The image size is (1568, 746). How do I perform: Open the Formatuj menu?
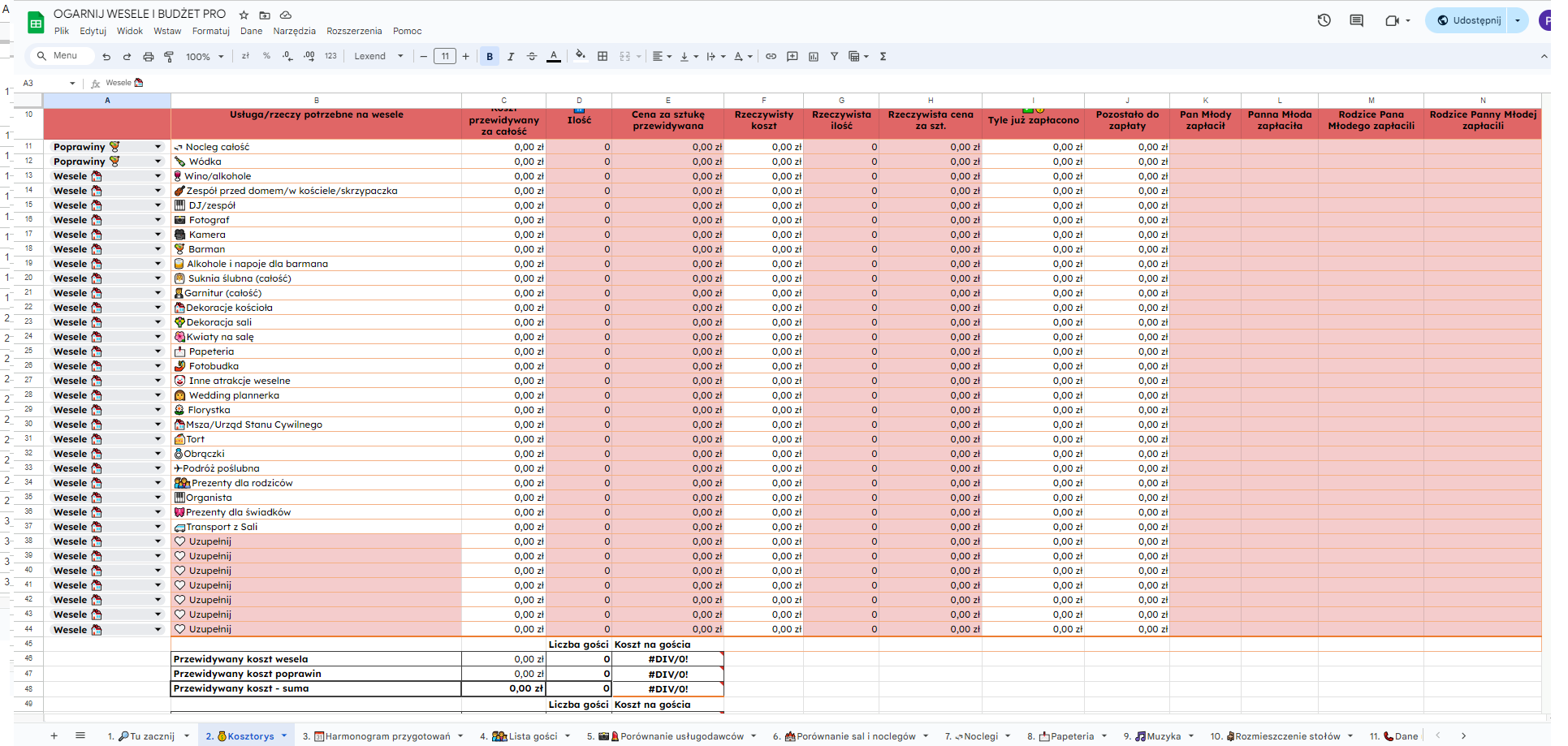(210, 31)
